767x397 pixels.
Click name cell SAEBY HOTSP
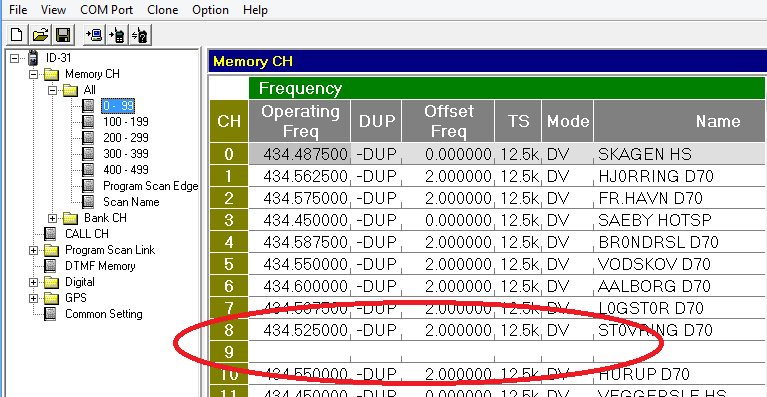click(680, 221)
